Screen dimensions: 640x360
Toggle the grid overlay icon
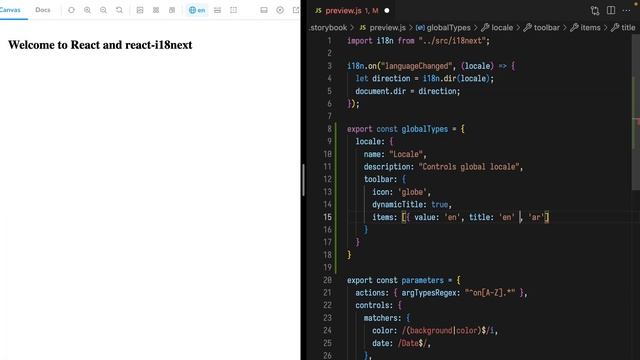click(156, 10)
